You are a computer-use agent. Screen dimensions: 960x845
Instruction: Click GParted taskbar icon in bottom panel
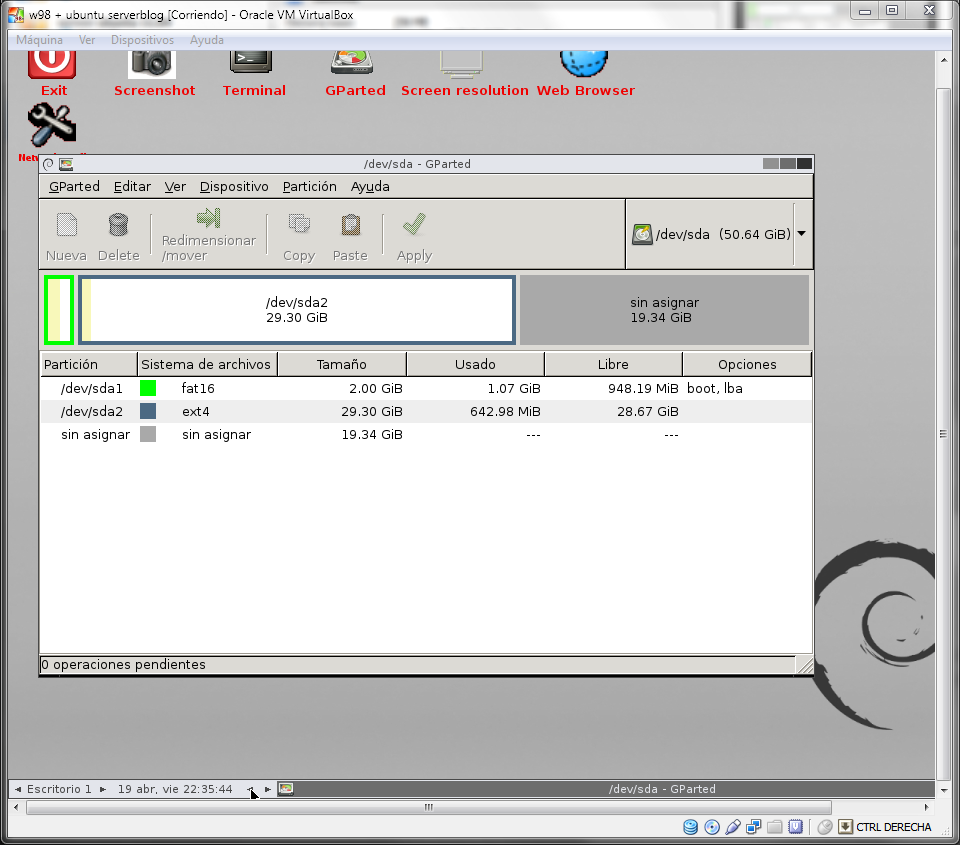point(285,789)
